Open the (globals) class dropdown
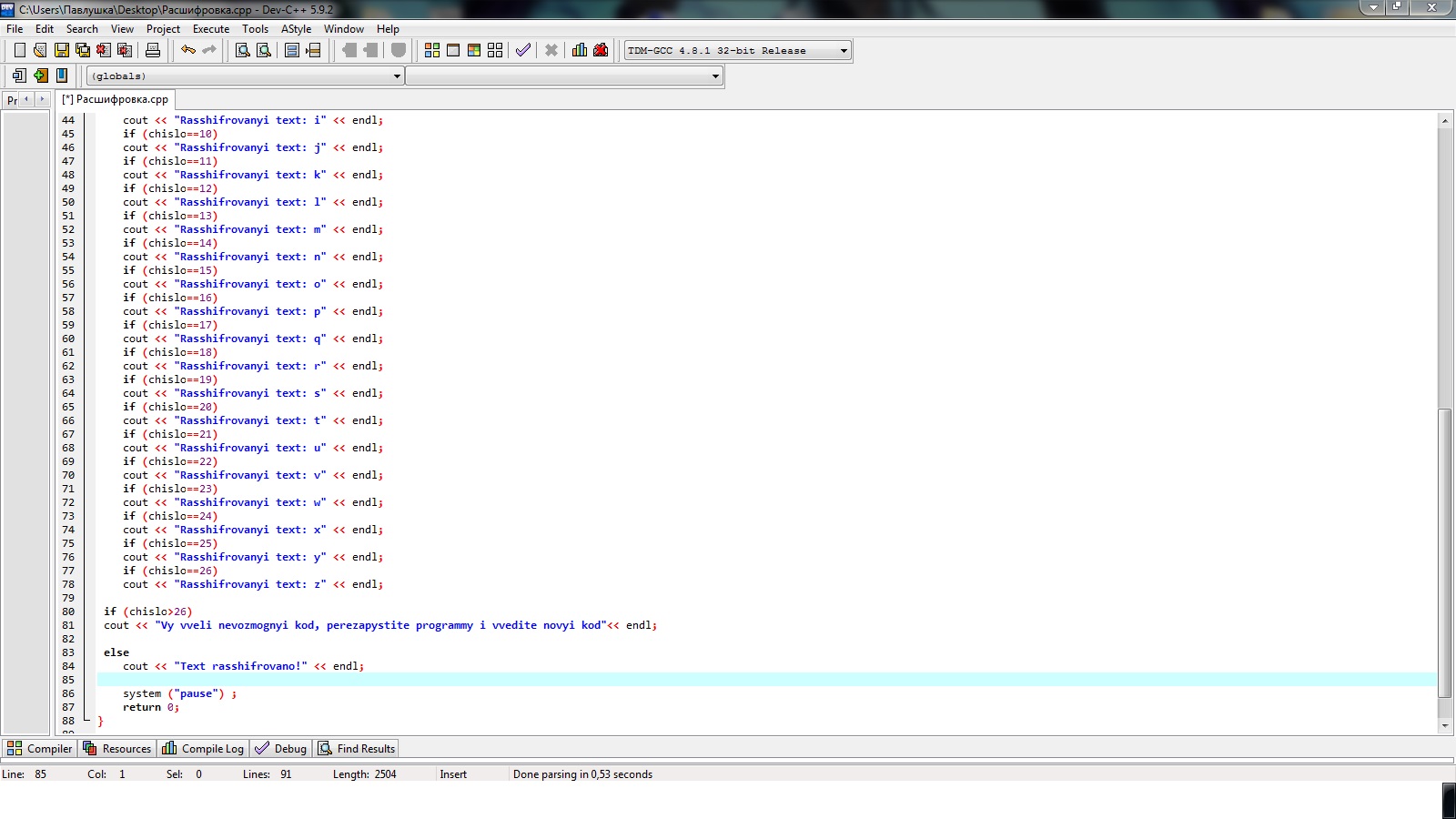1456x819 pixels. (397, 76)
